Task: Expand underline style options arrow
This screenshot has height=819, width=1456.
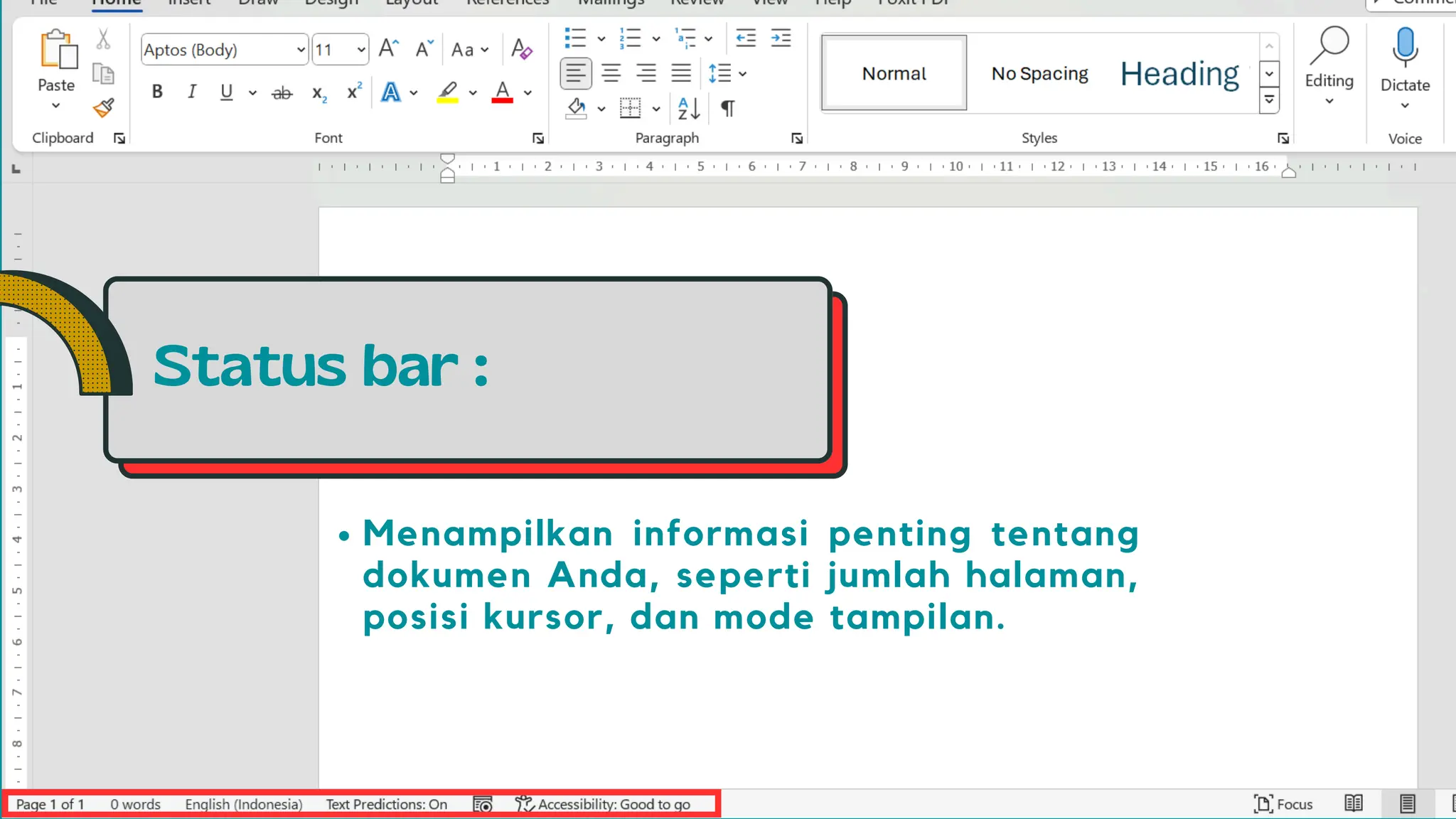Action: 252,92
